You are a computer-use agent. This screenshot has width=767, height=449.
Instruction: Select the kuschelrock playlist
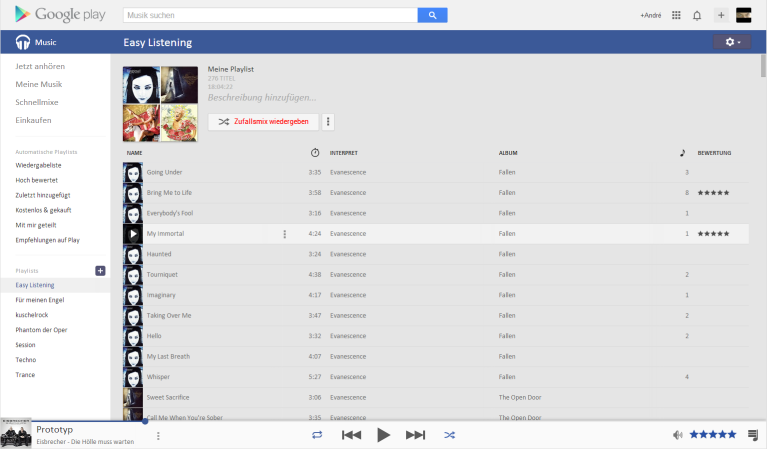(32, 315)
